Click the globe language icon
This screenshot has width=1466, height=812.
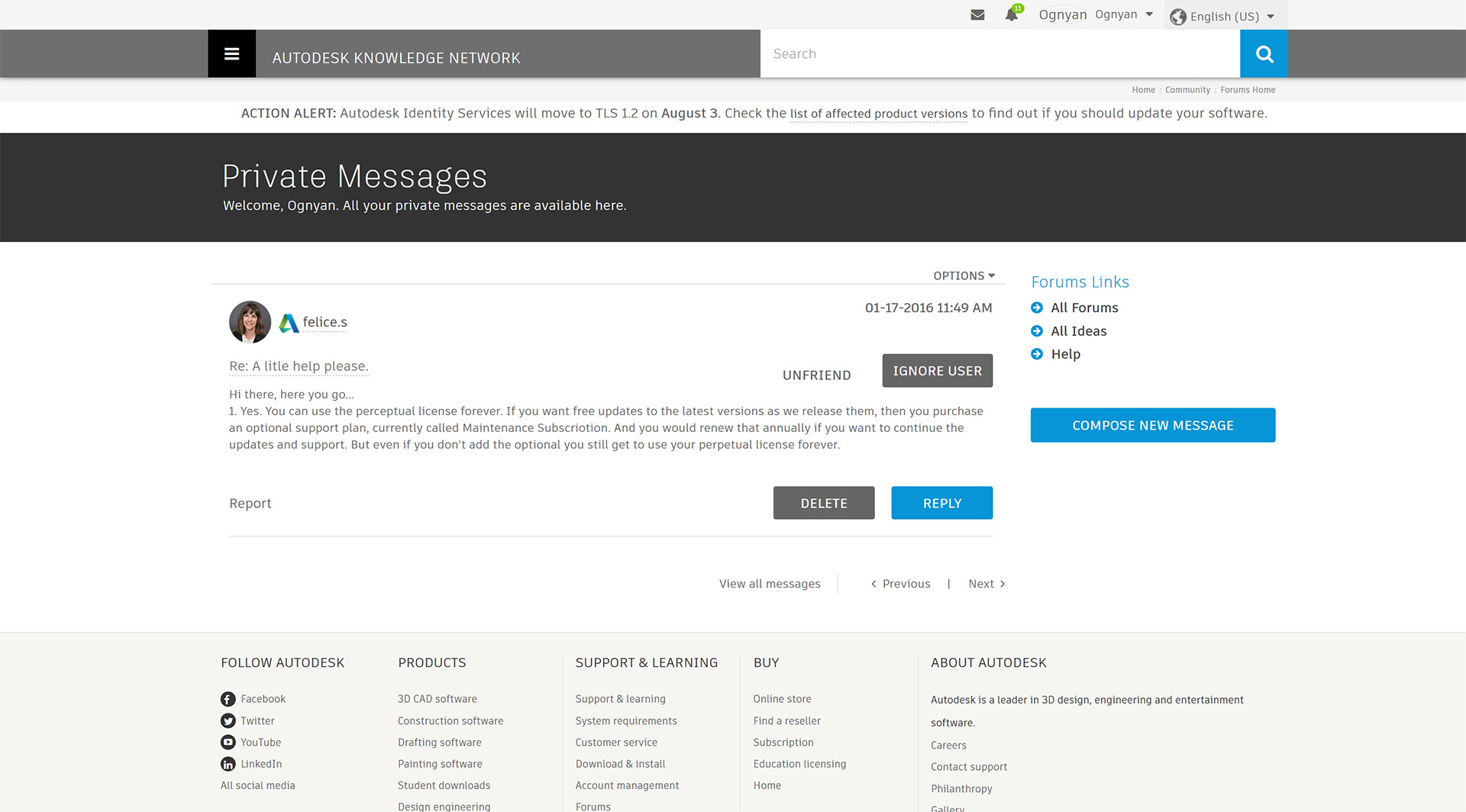click(x=1178, y=17)
